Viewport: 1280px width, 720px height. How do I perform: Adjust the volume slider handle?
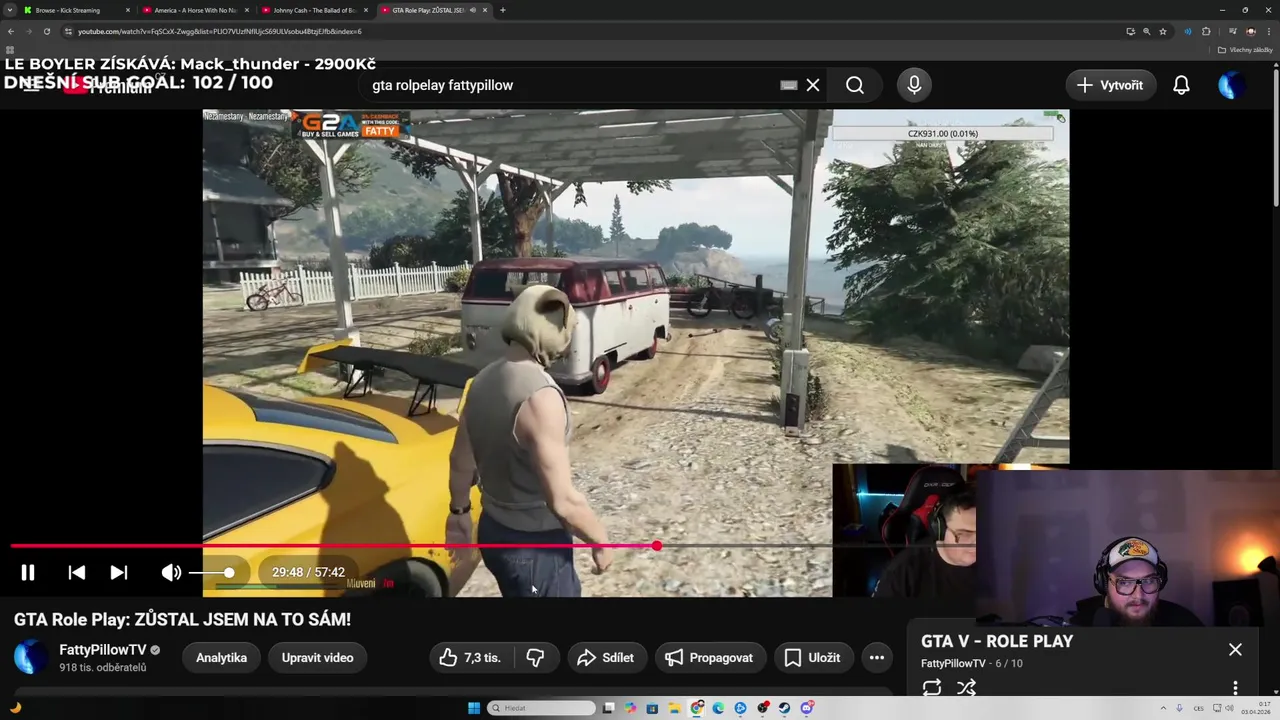(229, 572)
